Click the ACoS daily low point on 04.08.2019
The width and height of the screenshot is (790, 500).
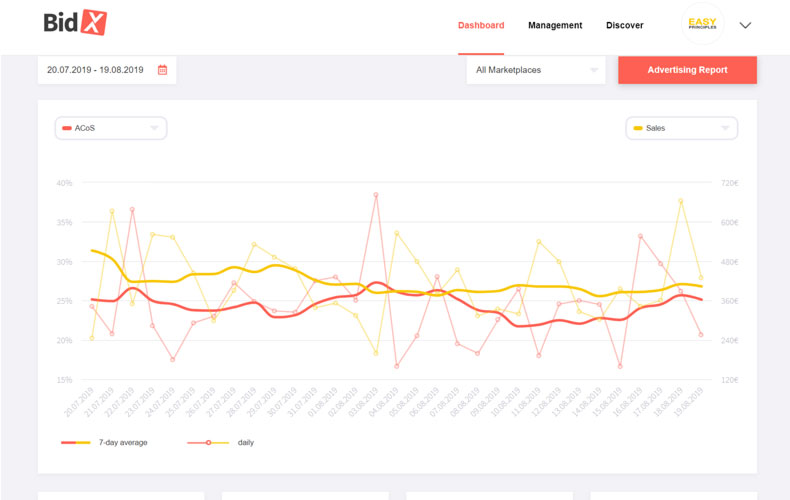click(x=397, y=366)
